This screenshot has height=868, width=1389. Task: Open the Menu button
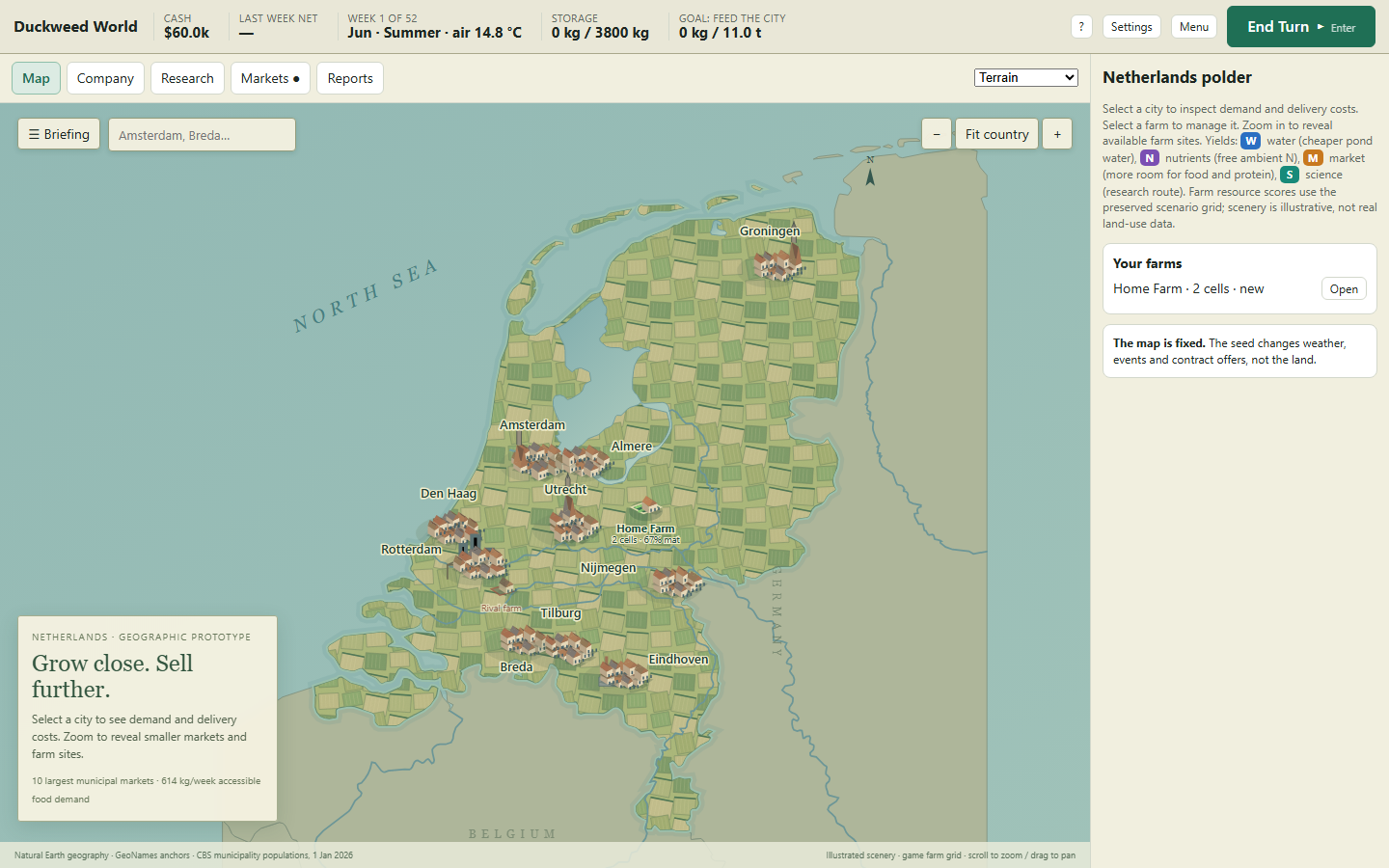coord(1194,27)
